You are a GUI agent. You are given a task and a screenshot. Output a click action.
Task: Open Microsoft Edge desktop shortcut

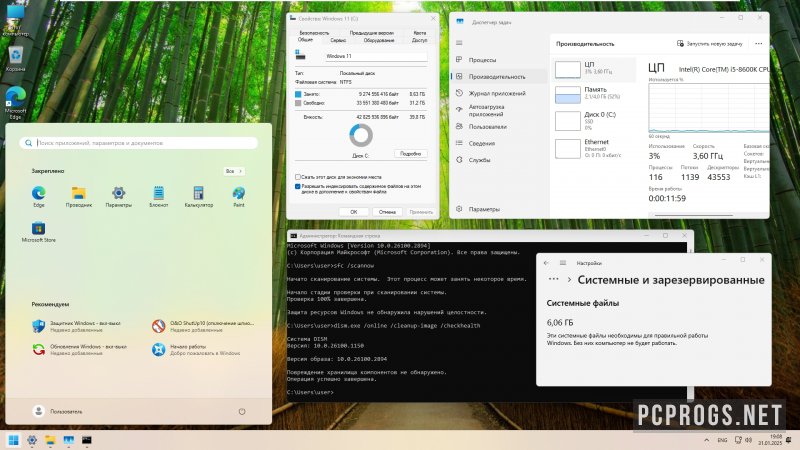16,103
